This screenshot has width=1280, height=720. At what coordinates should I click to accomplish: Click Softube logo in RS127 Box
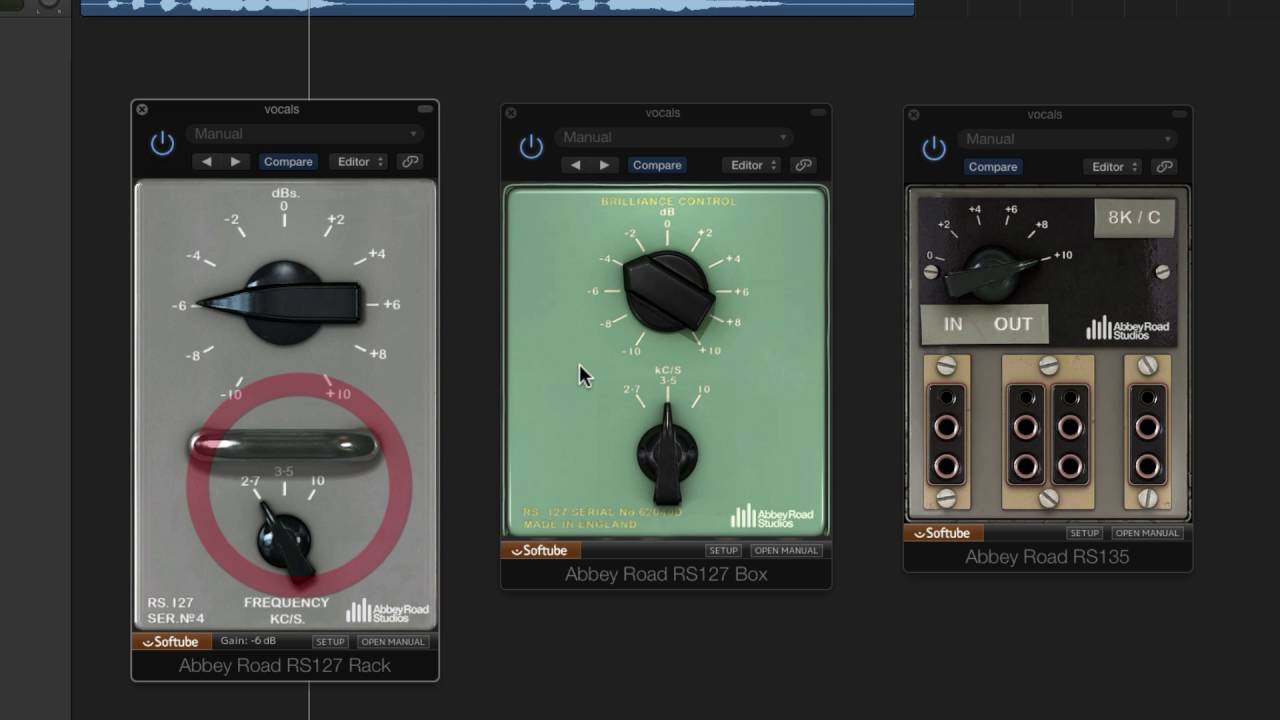(539, 551)
